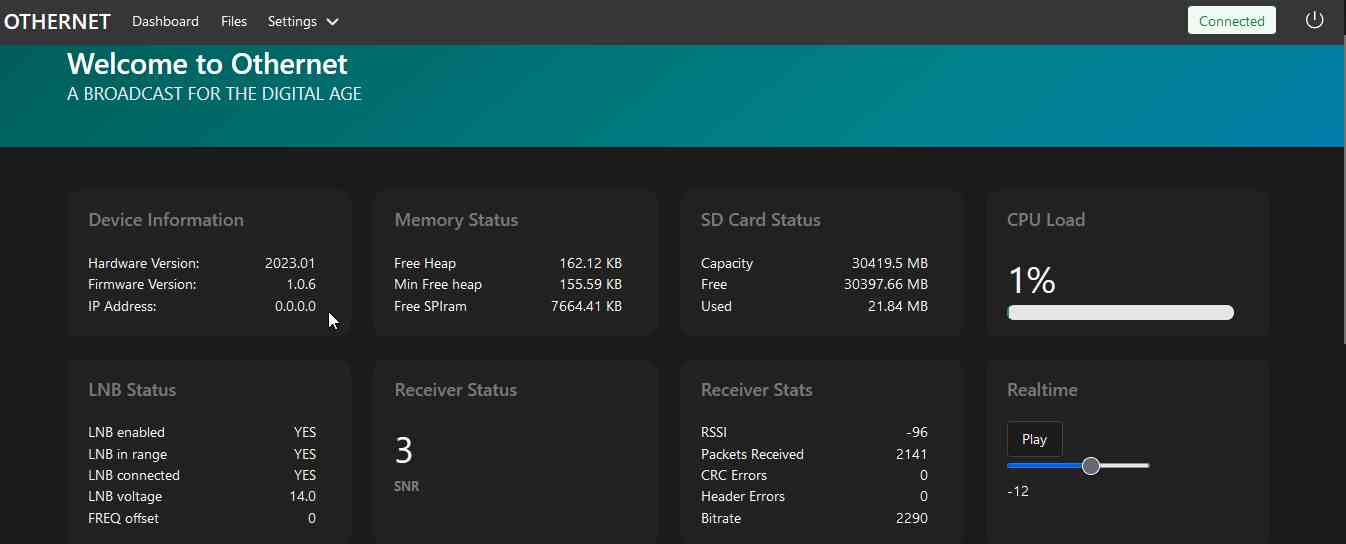Click the Bitrate value in Receiver Stats
This screenshot has height=544, width=1346.
910,518
